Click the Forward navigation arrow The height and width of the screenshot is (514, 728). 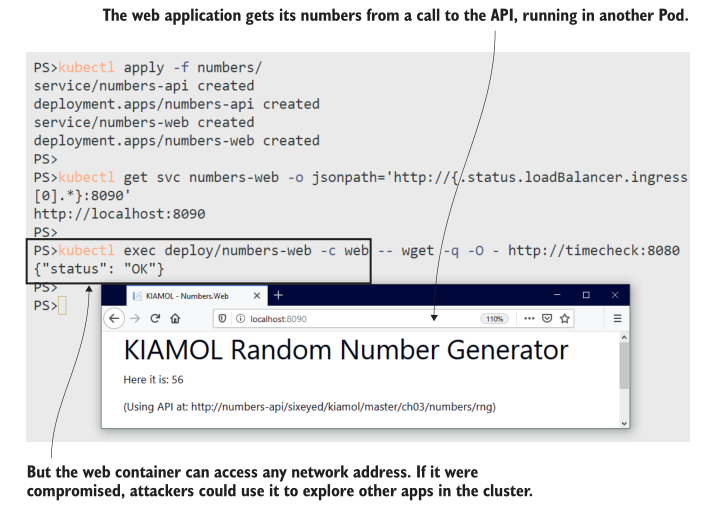(x=135, y=319)
